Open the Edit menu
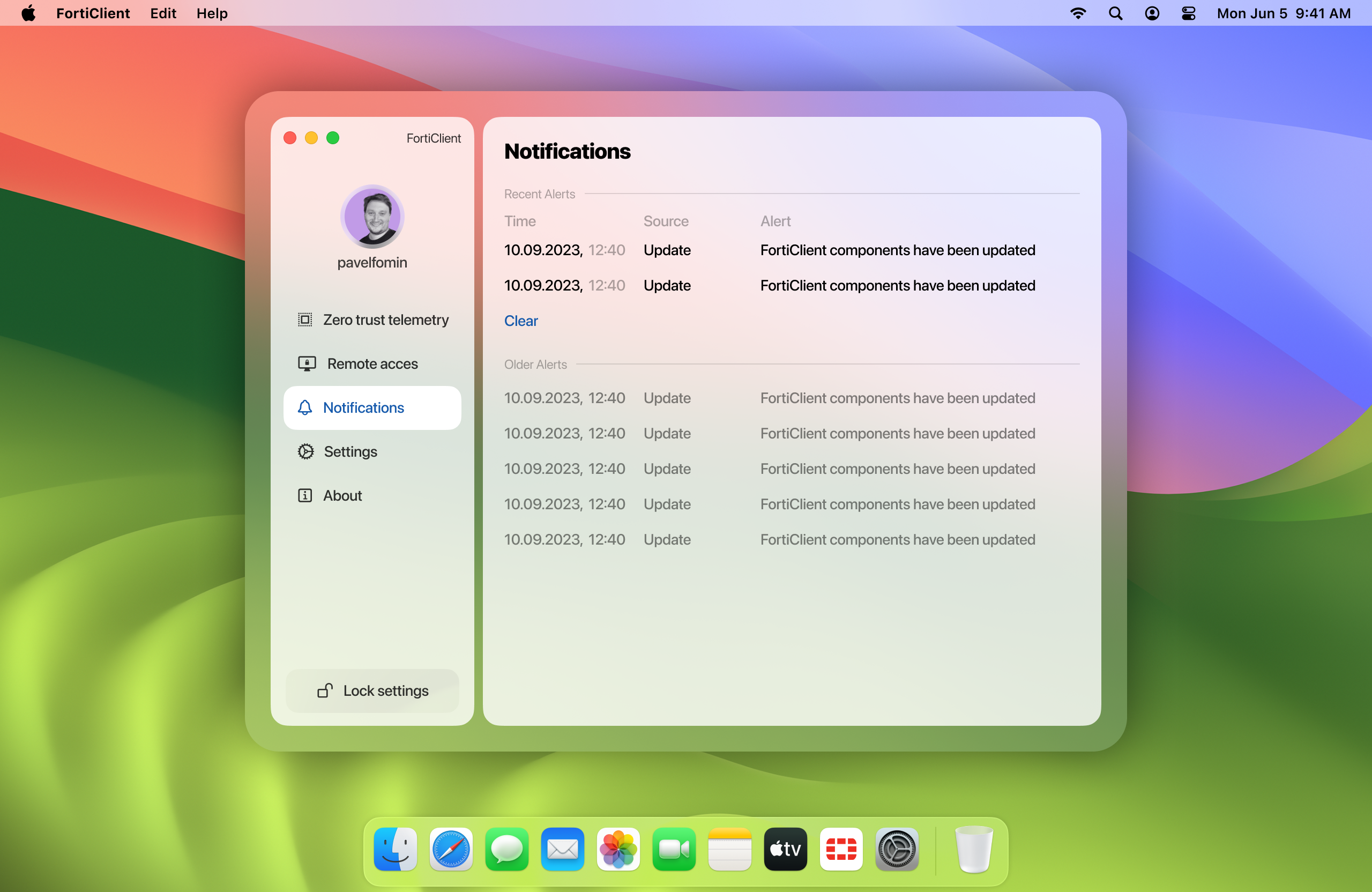1372x892 pixels. coord(163,13)
